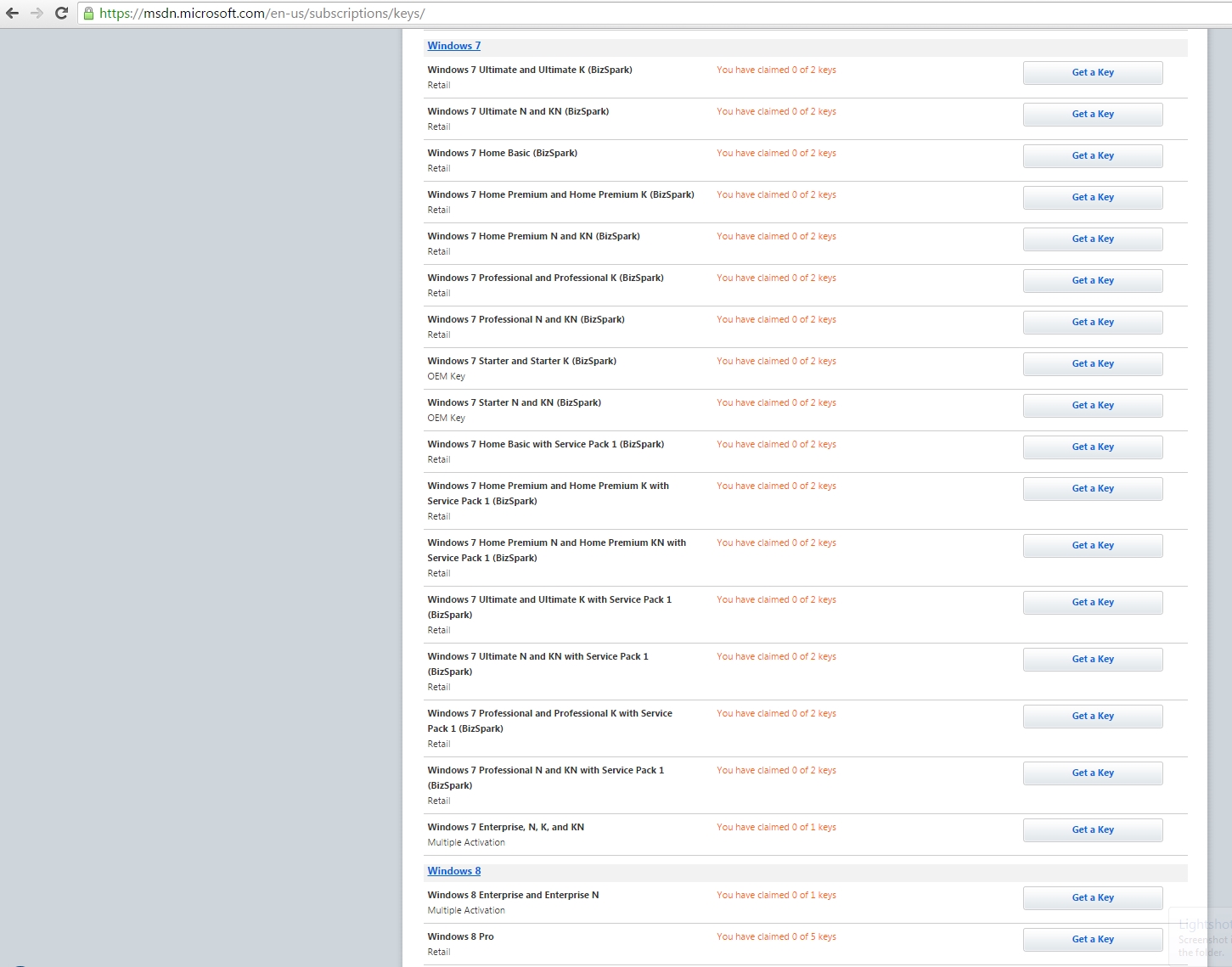Click the browser forward arrow
Image resolution: width=1232 pixels, height=967 pixels.
pyautogui.click(x=37, y=13)
